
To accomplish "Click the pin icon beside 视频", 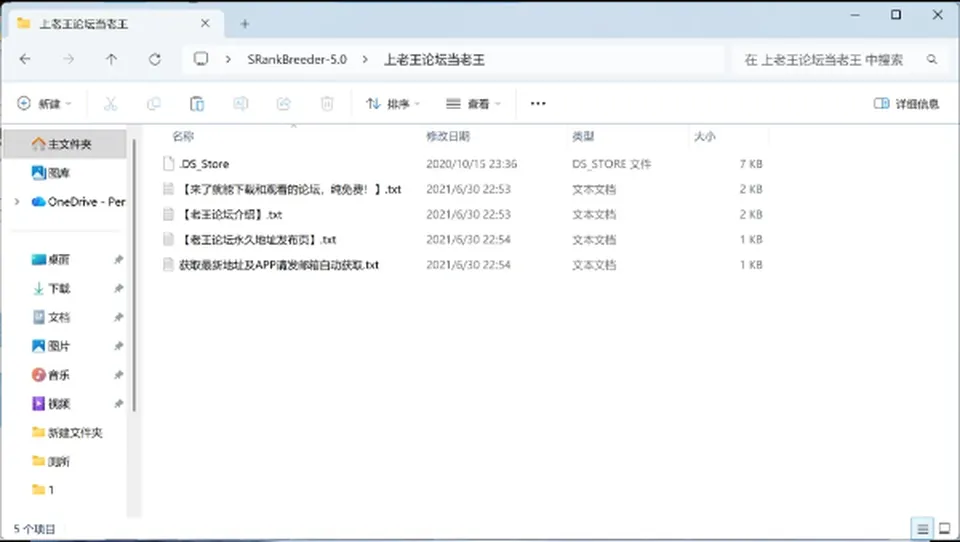I will point(118,404).
